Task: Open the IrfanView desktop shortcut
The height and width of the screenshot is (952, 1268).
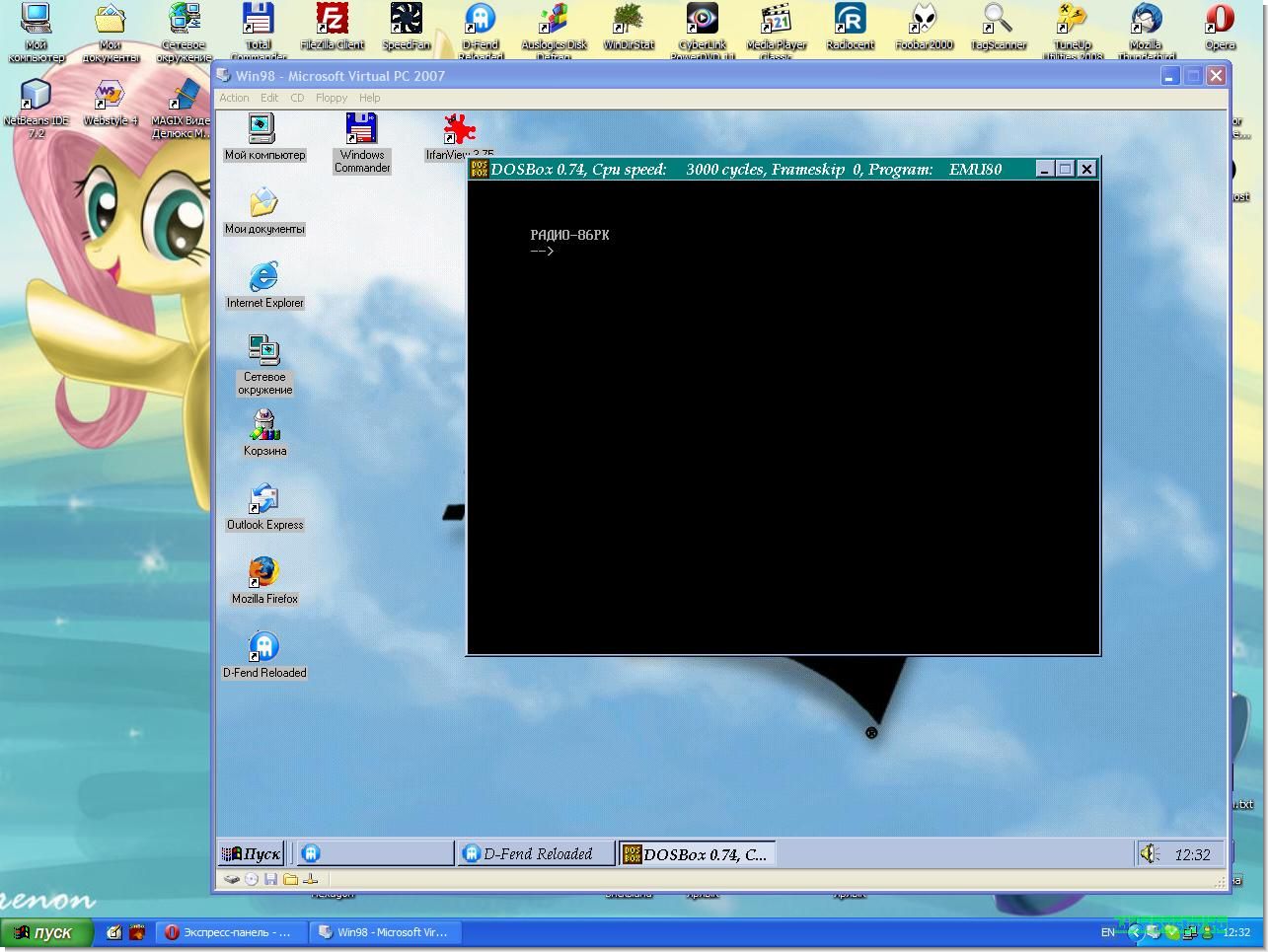Action: pyautogui.click(x=458, y=130)
